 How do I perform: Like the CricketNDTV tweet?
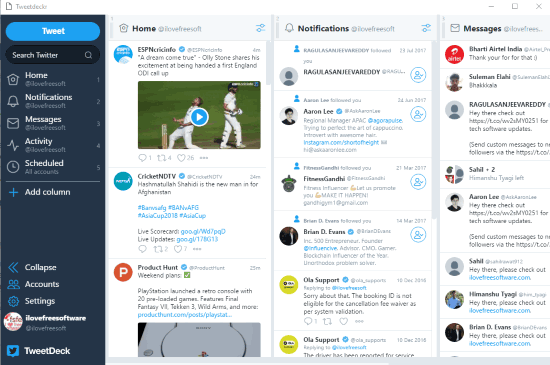coord(178,249)
